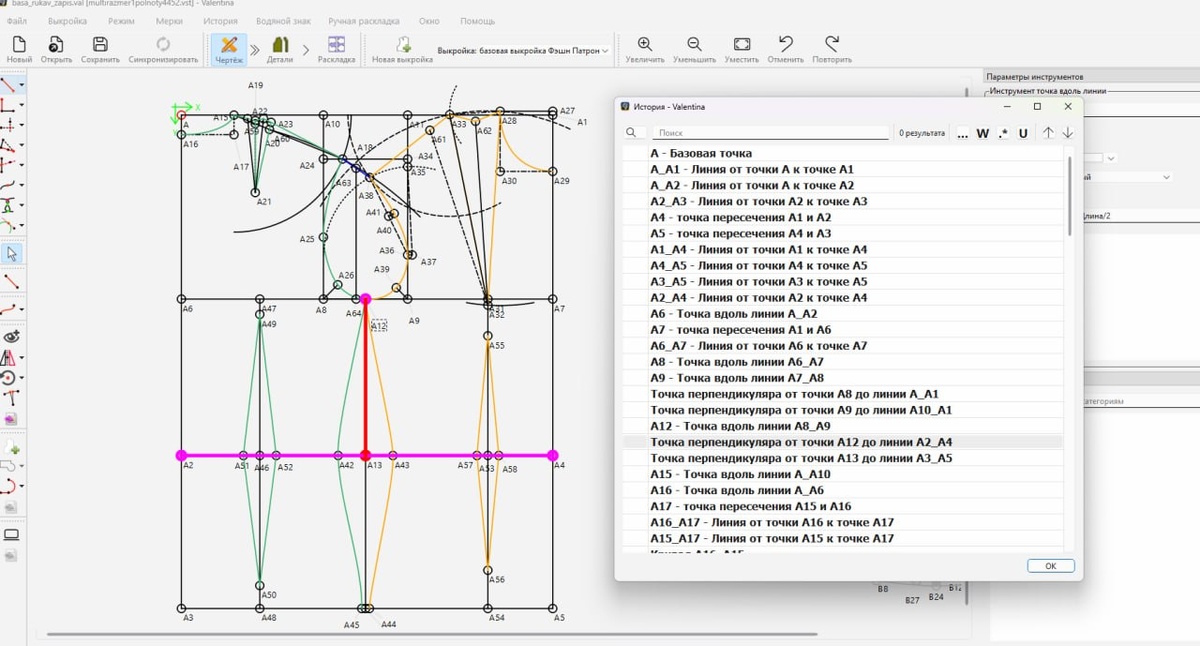The image size is (1200, 646).
Task: Expand the line tool dropdown arrow in sidebar
Action: 22,86
